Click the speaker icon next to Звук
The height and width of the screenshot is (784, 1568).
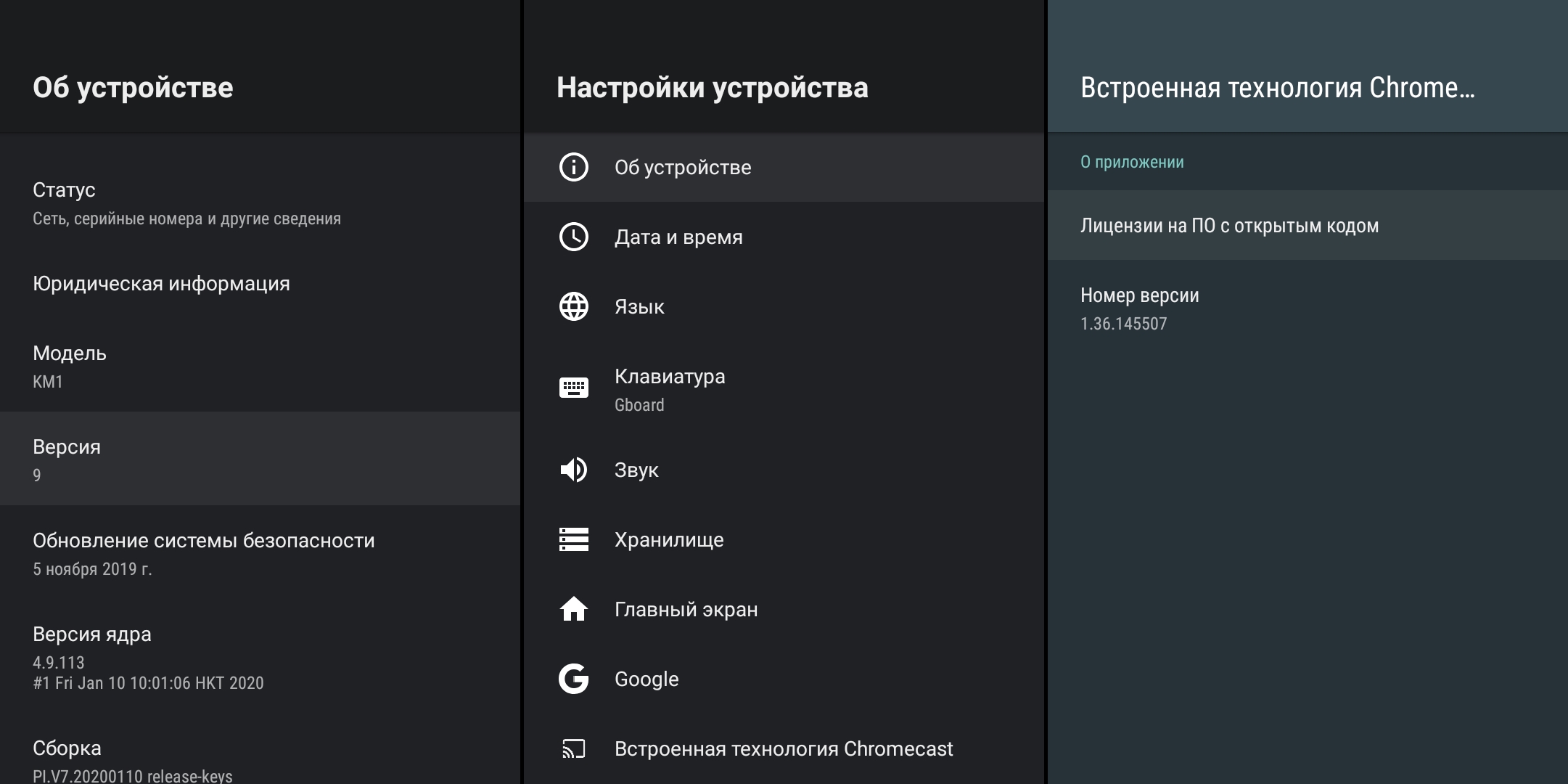tap(573, 470)
